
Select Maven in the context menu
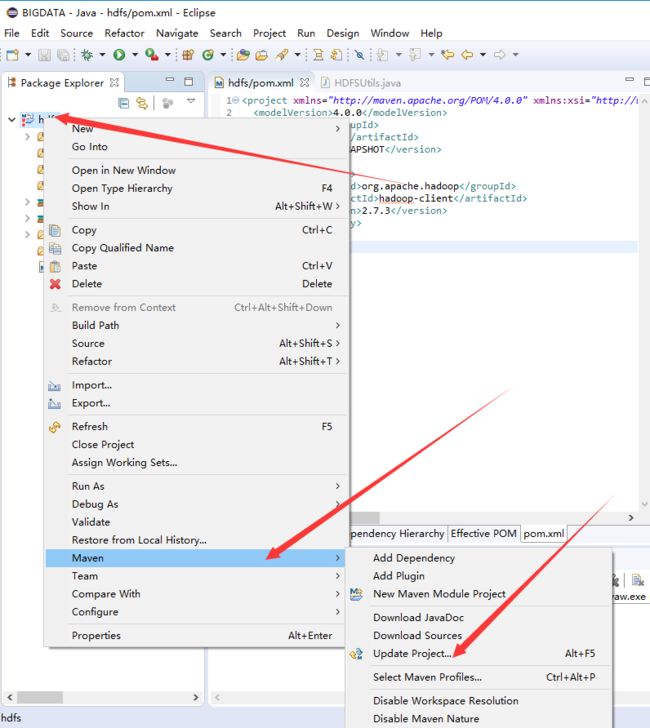195,558
